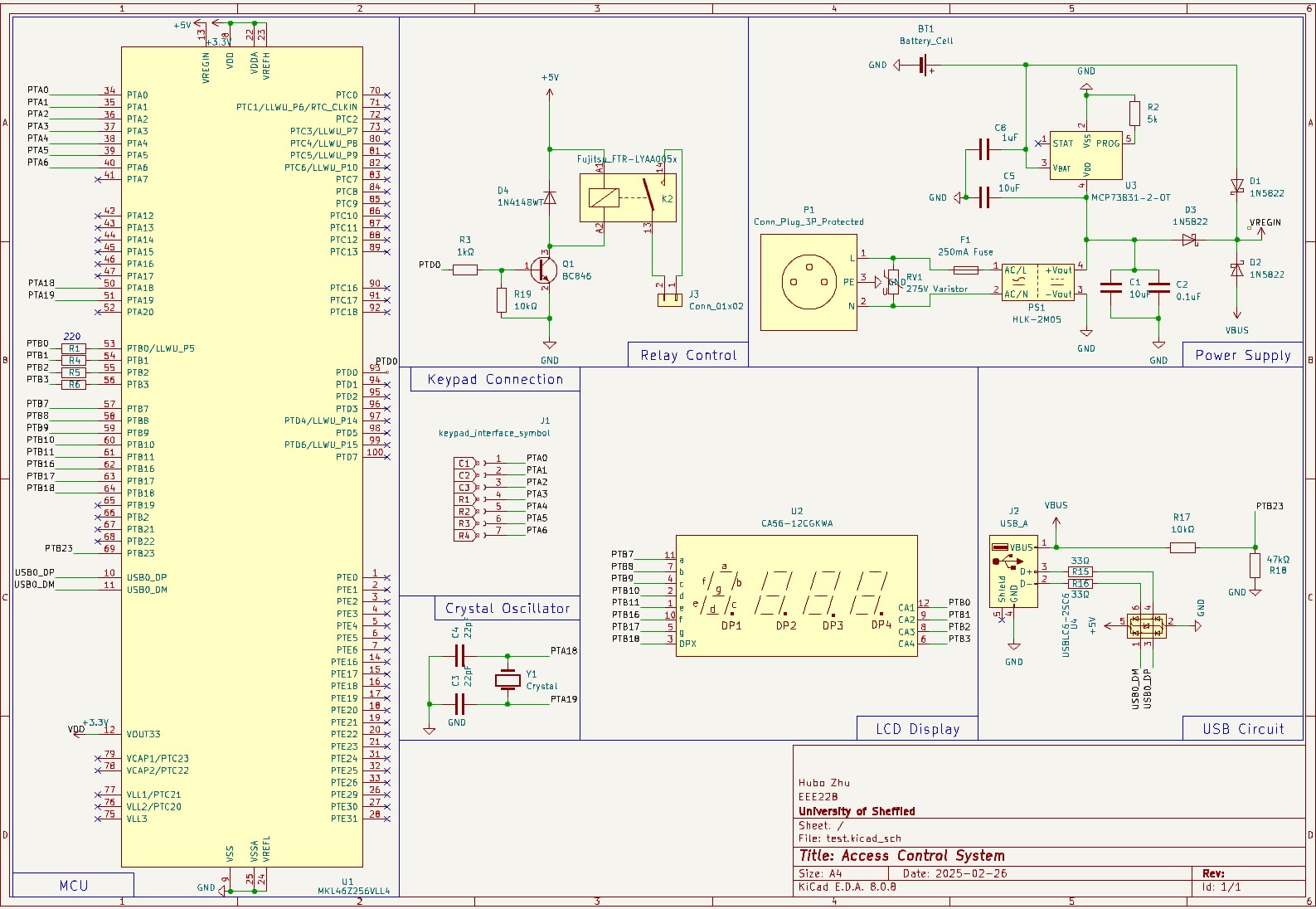Screen dimensions: 1316x909
Task: Select the 'Conn_Plug_3P_Protected' value text
Action: [x=809, y=222]
